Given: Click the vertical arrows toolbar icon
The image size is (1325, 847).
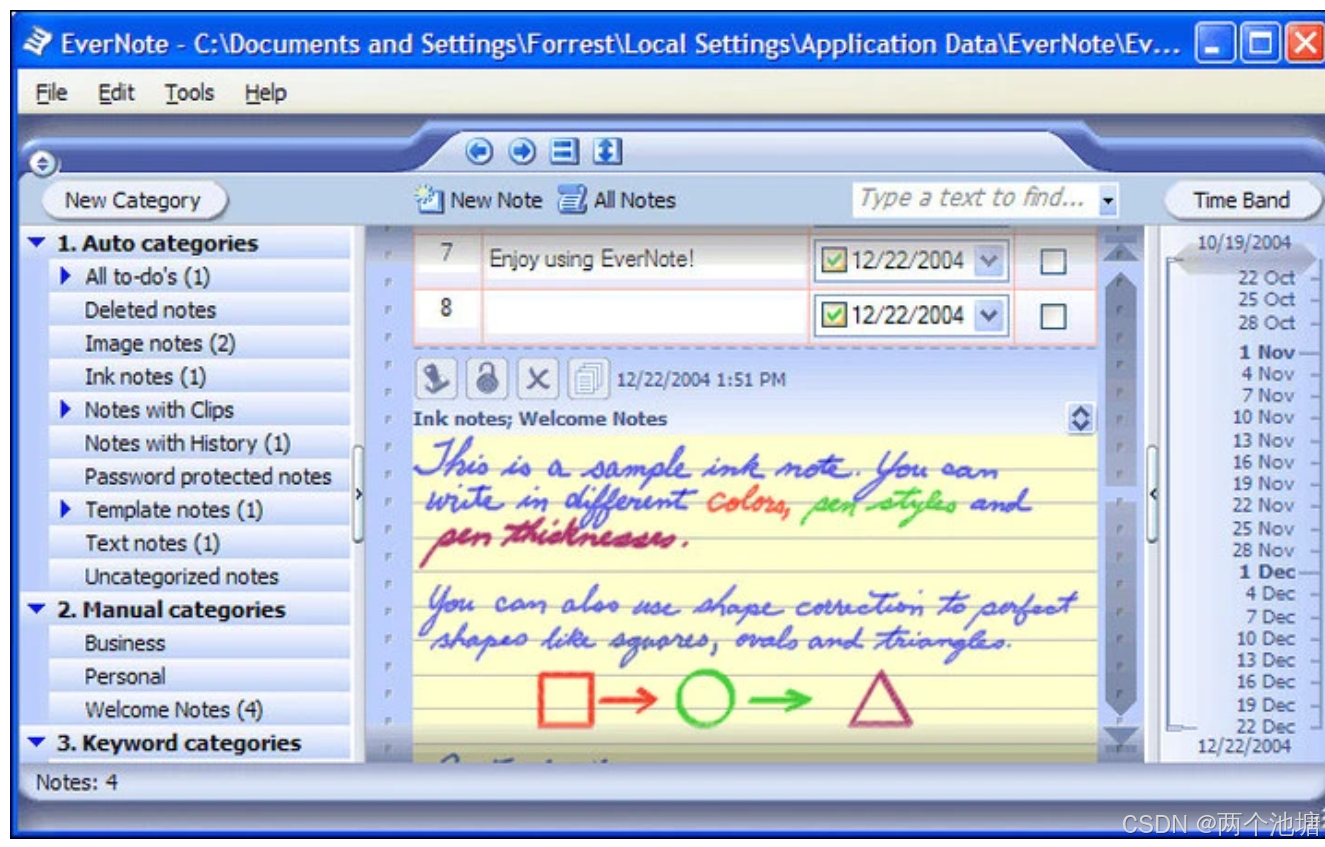Looking at the screenshot, I should (607, 151).
